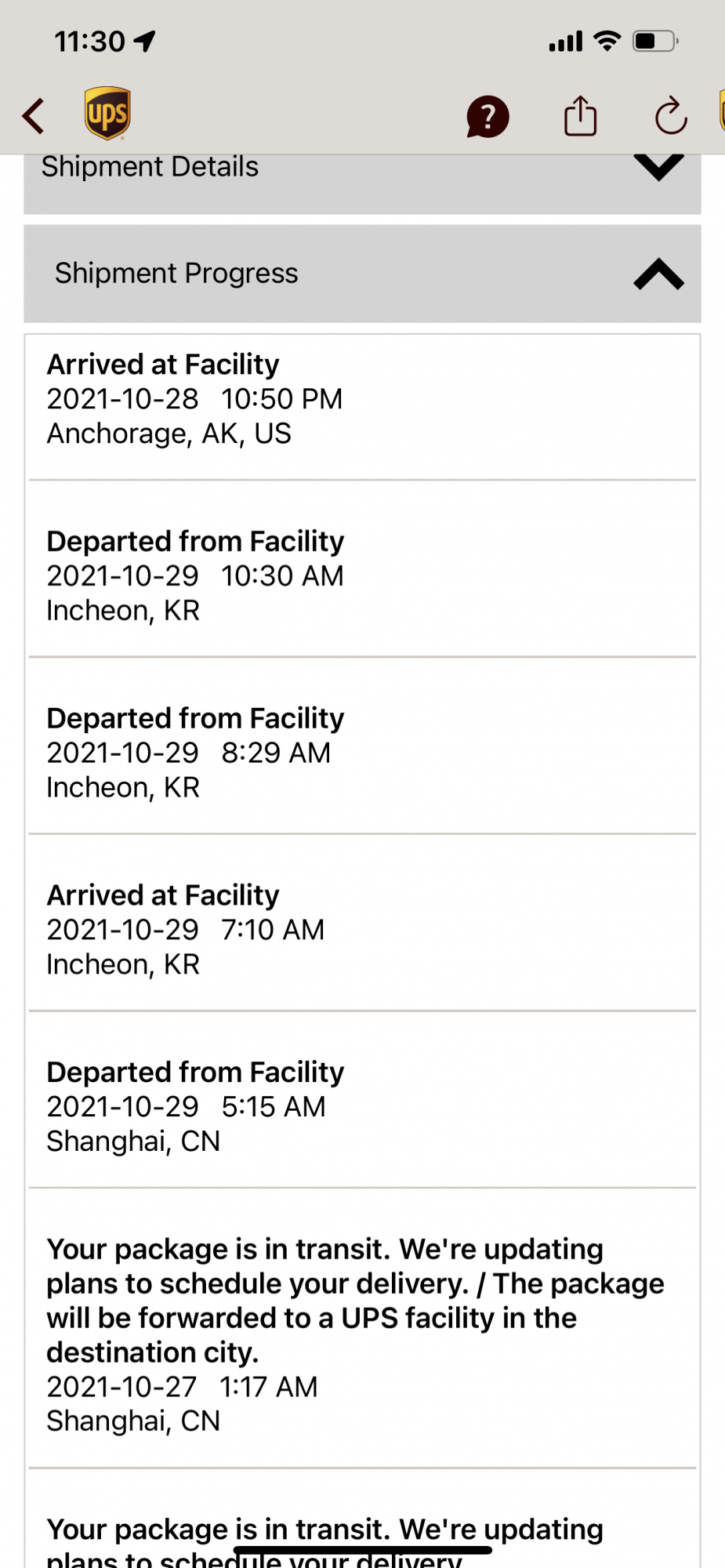
Task: Expand Shipment Details with down chevron
Action: coord(658,167)
